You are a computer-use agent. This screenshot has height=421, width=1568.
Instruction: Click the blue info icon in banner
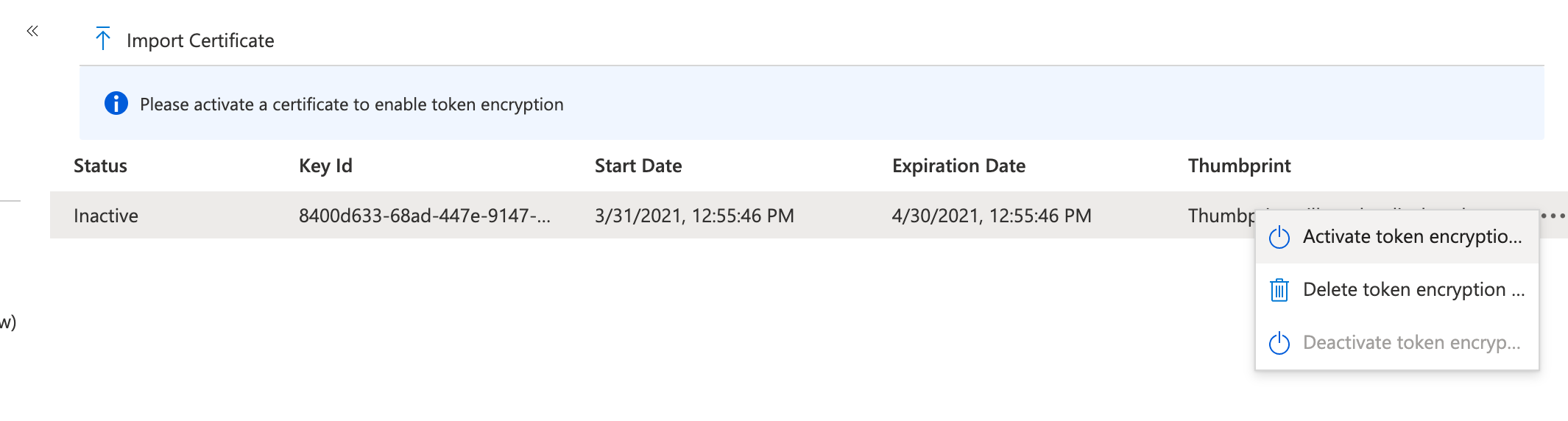[116, 104]
